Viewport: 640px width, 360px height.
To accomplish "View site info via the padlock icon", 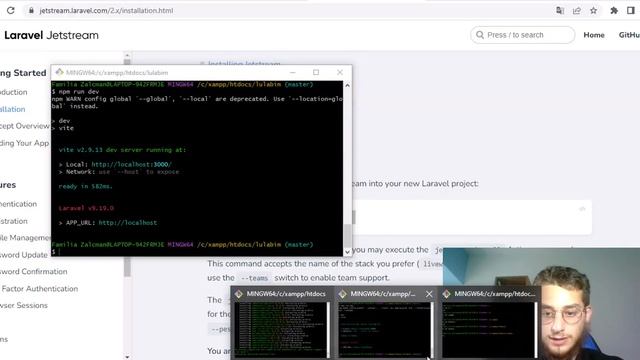I will tap(31, 11).
